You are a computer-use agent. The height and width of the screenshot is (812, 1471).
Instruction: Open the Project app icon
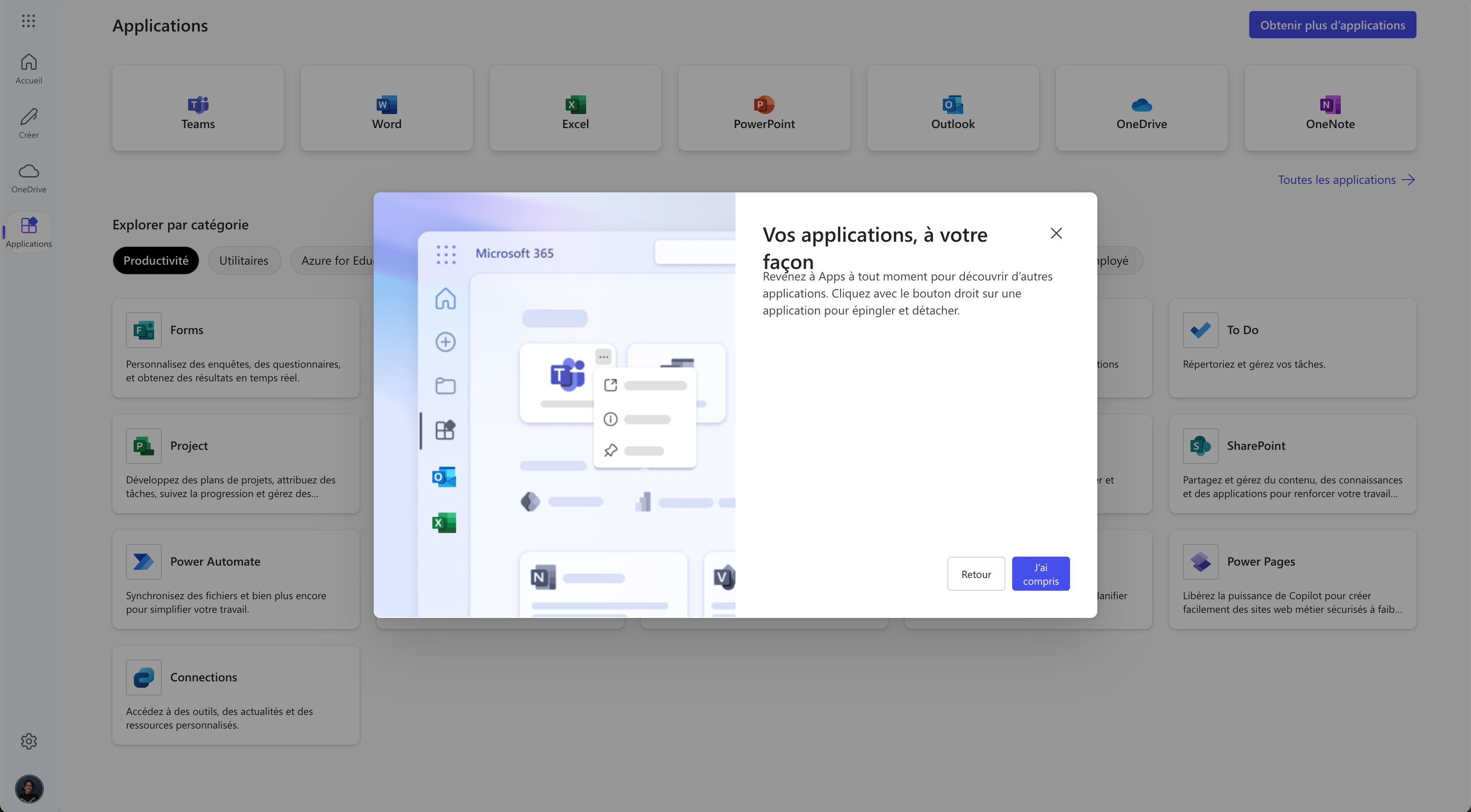point(144,446)
